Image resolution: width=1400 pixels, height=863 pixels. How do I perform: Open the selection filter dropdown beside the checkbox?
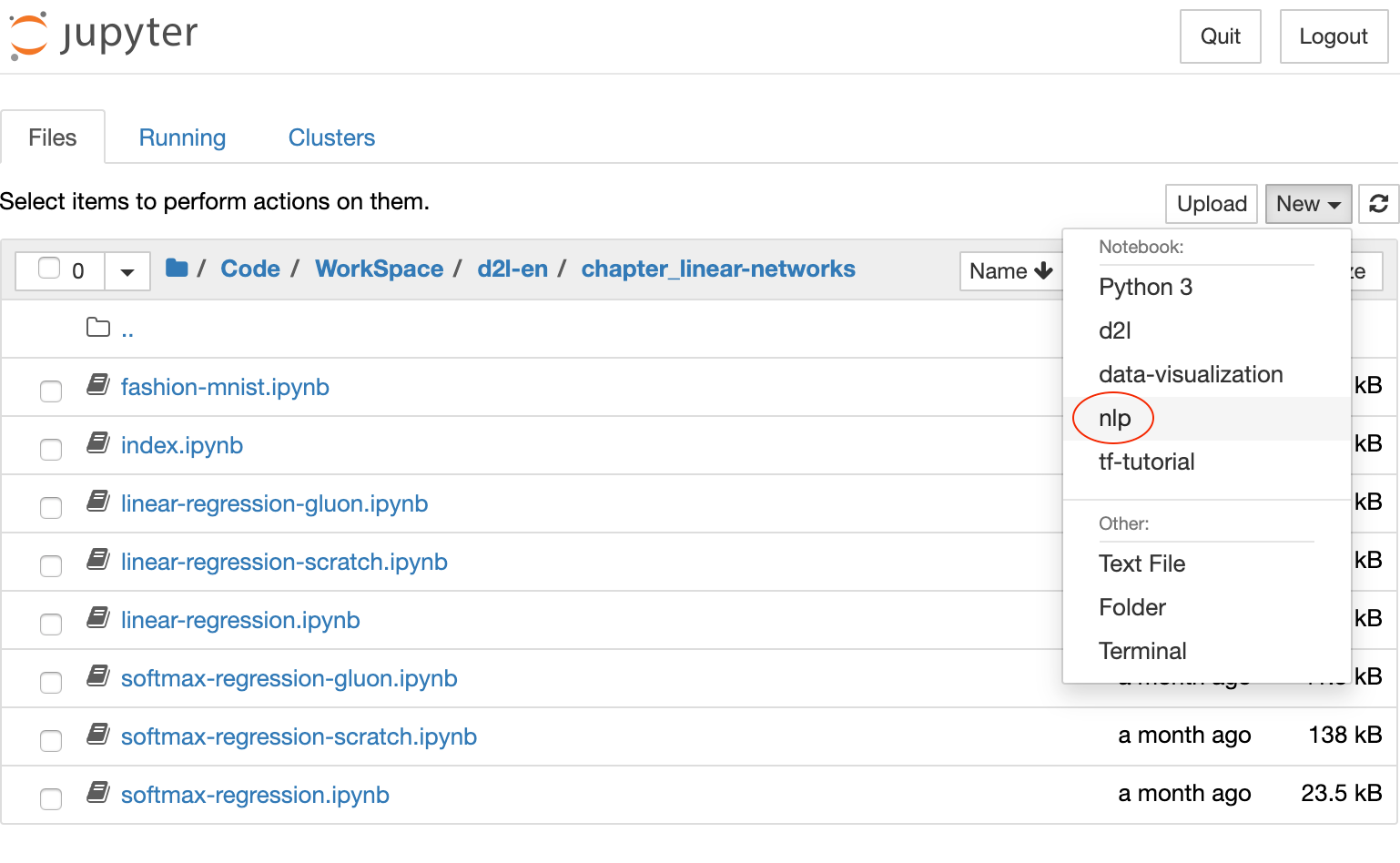tap(127, 270)
